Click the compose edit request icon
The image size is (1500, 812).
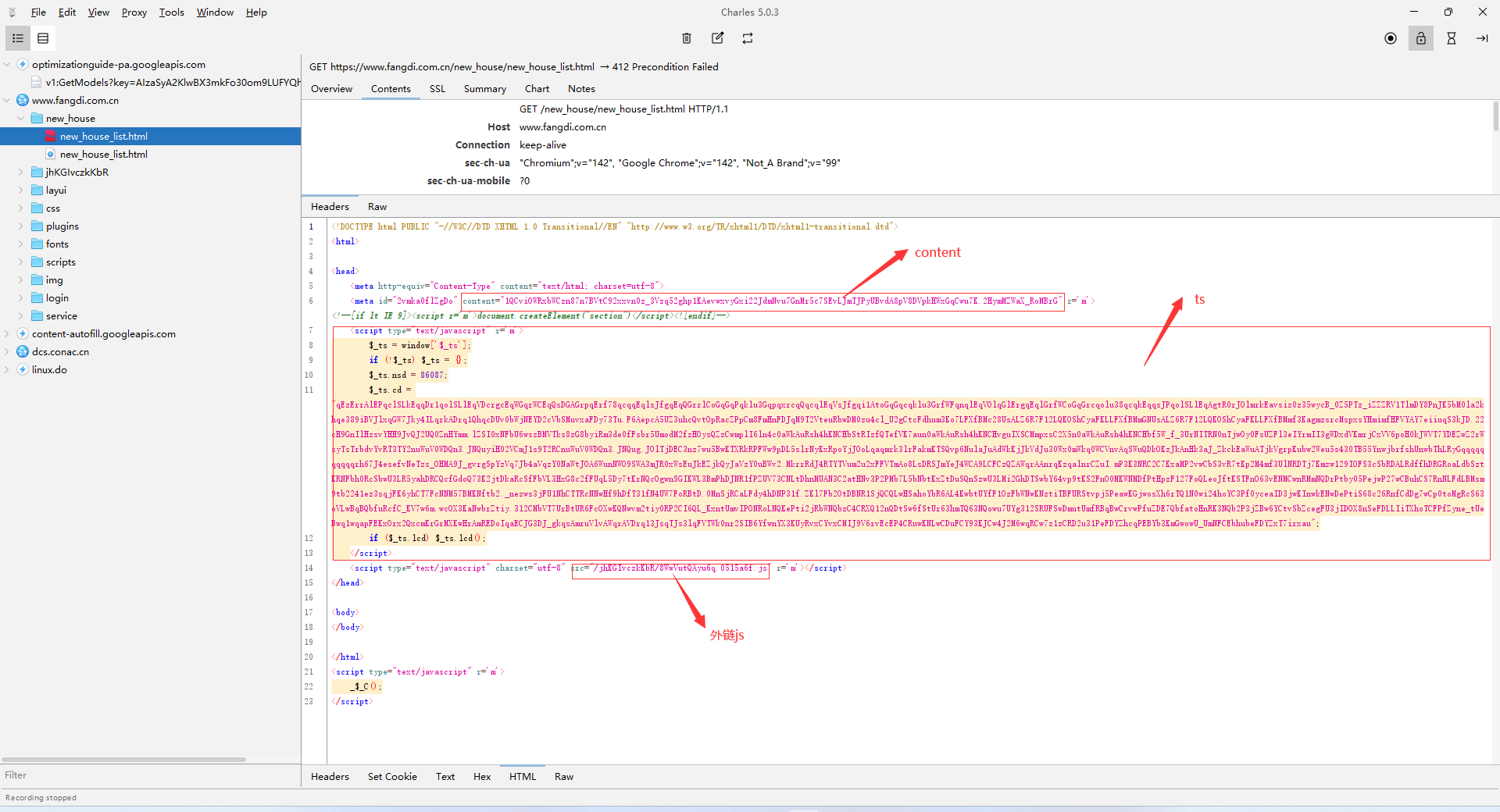[717, 38]
